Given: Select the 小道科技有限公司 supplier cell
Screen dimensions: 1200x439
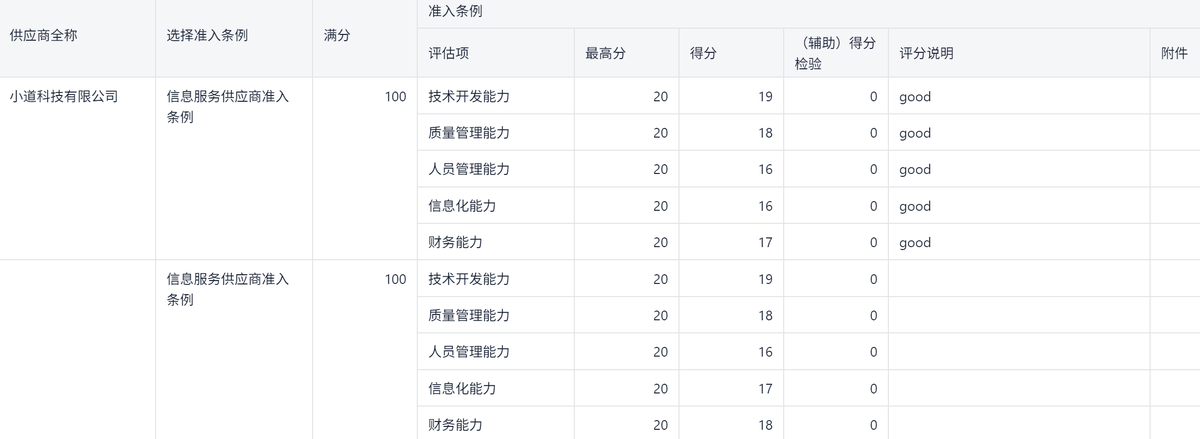Looking at the screenshot, I should [63, 97].
